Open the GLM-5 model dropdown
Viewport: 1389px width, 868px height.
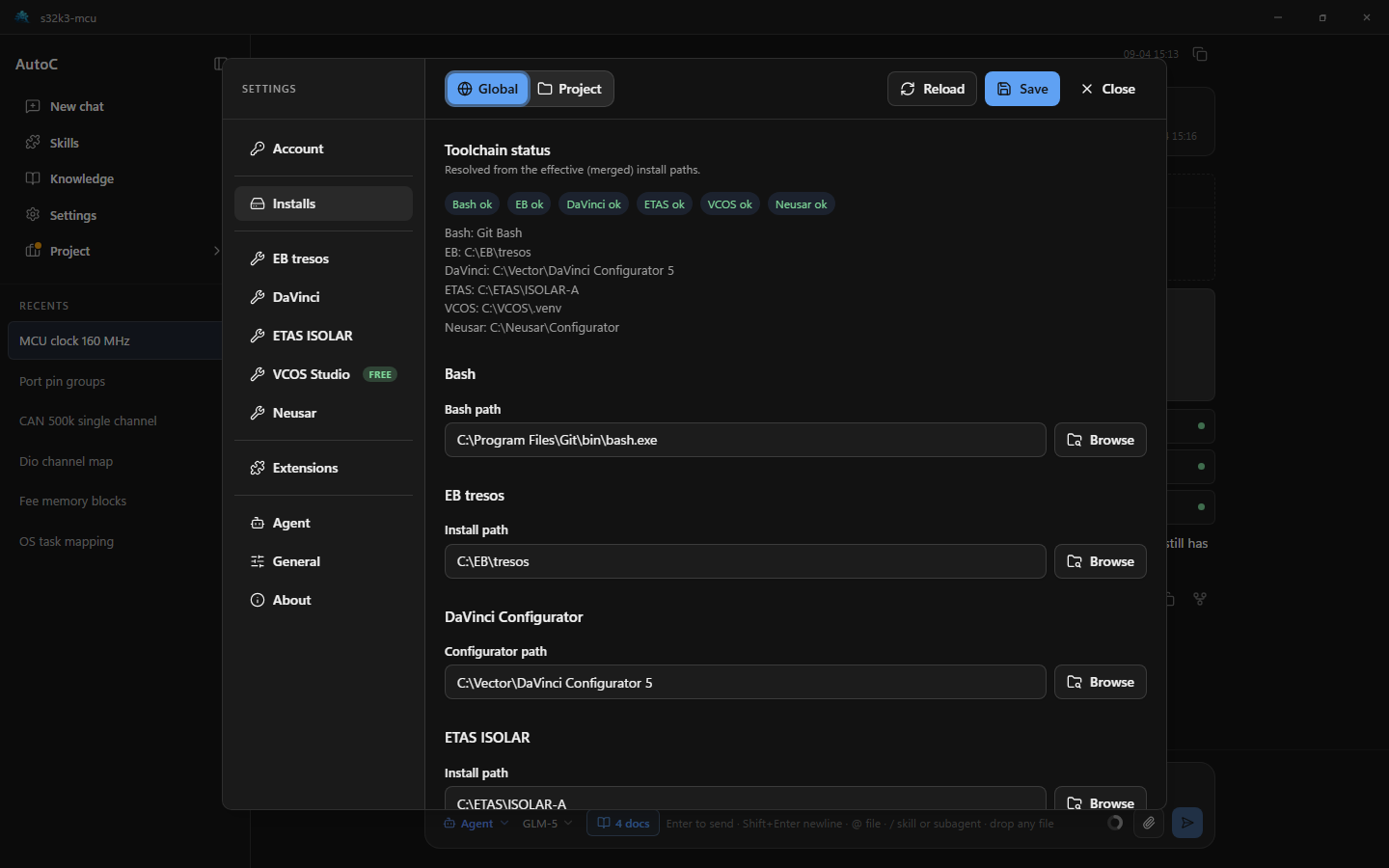pyautogui.click(x=547, y=824)
